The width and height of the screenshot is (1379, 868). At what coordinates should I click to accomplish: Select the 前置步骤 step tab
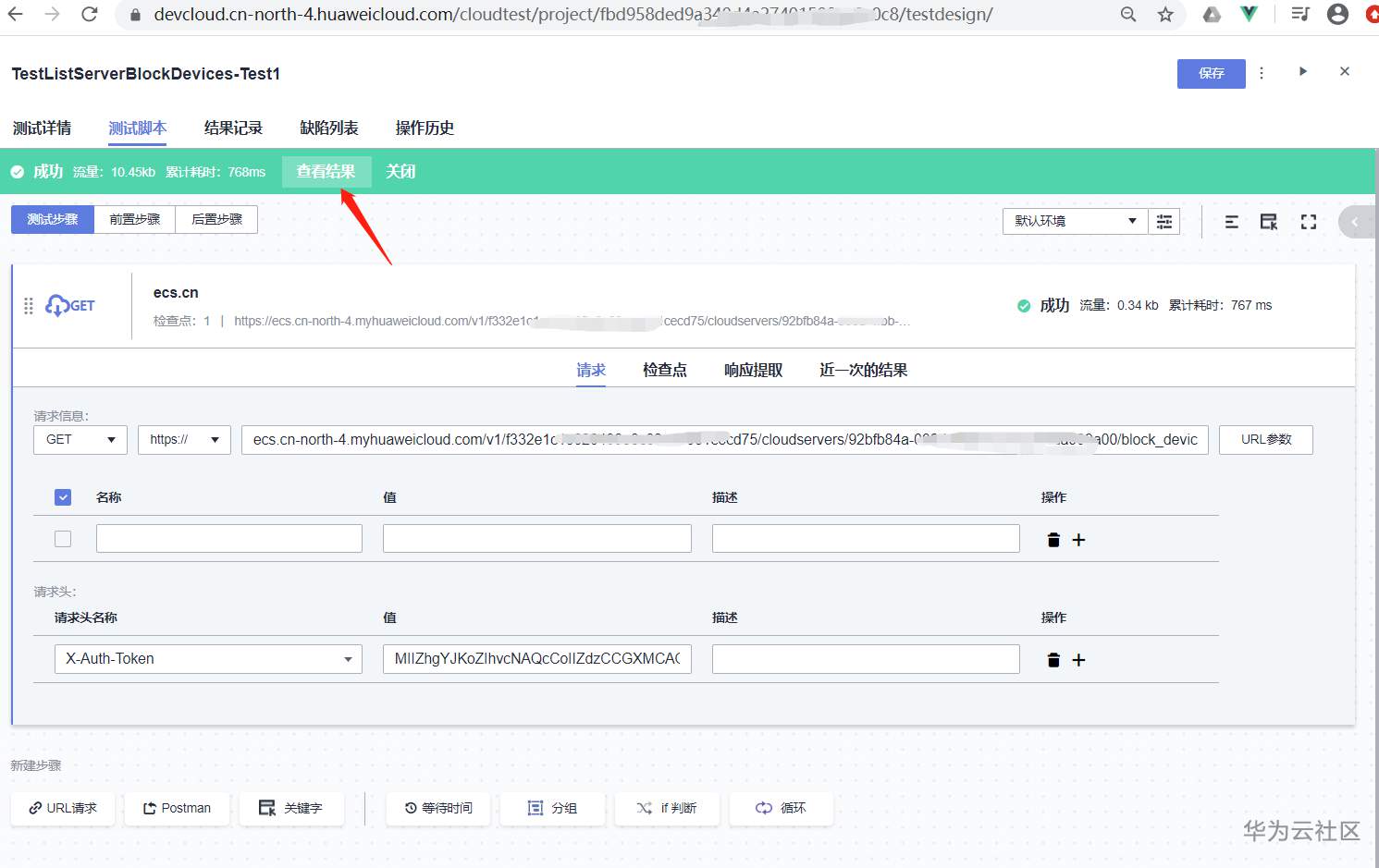135,219
